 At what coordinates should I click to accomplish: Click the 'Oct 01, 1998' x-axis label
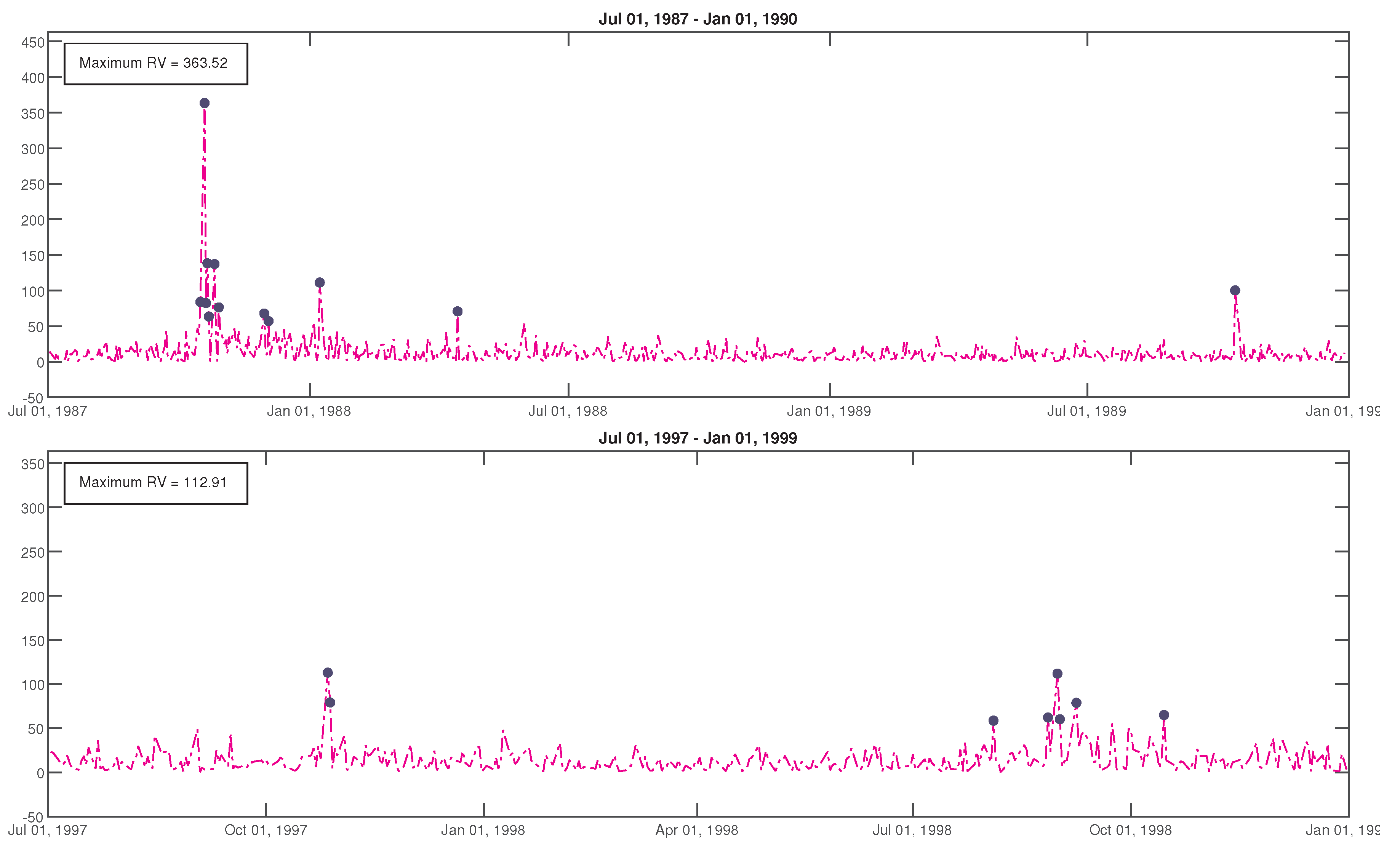[x=1130, y=830]
